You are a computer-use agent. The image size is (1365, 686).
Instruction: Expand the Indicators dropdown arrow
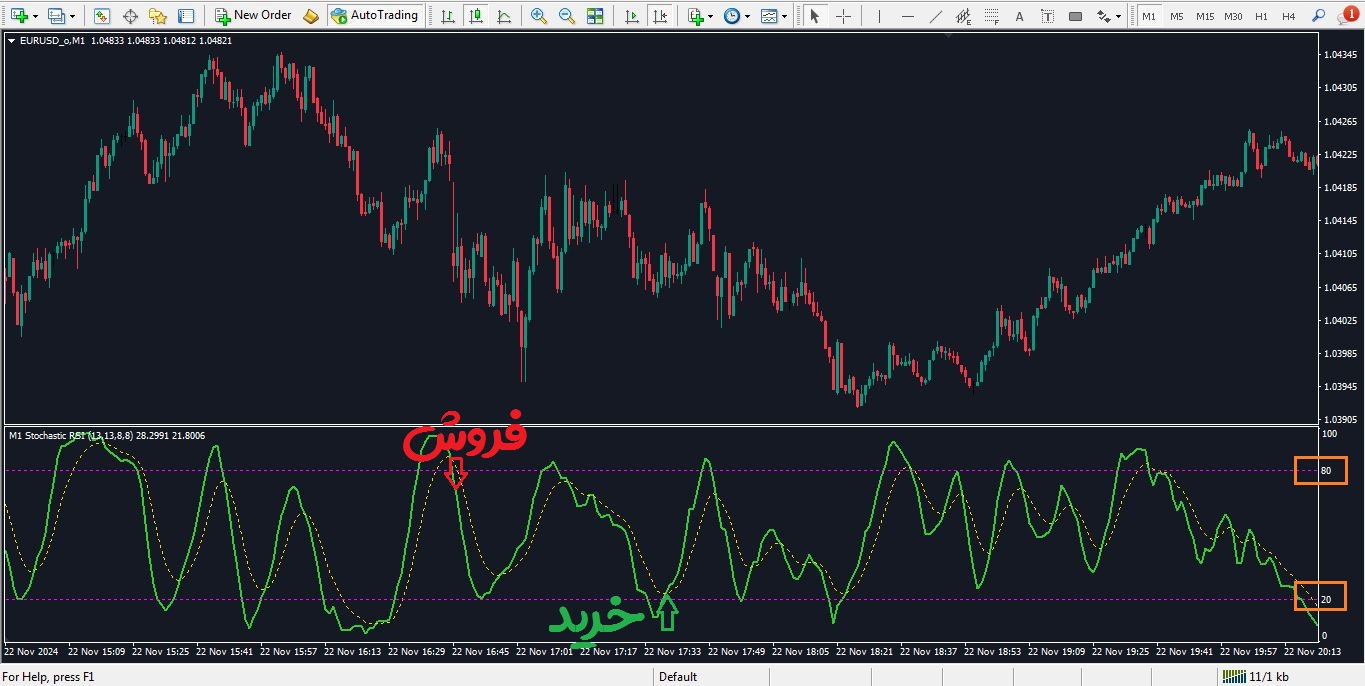[x=711, y=16]
